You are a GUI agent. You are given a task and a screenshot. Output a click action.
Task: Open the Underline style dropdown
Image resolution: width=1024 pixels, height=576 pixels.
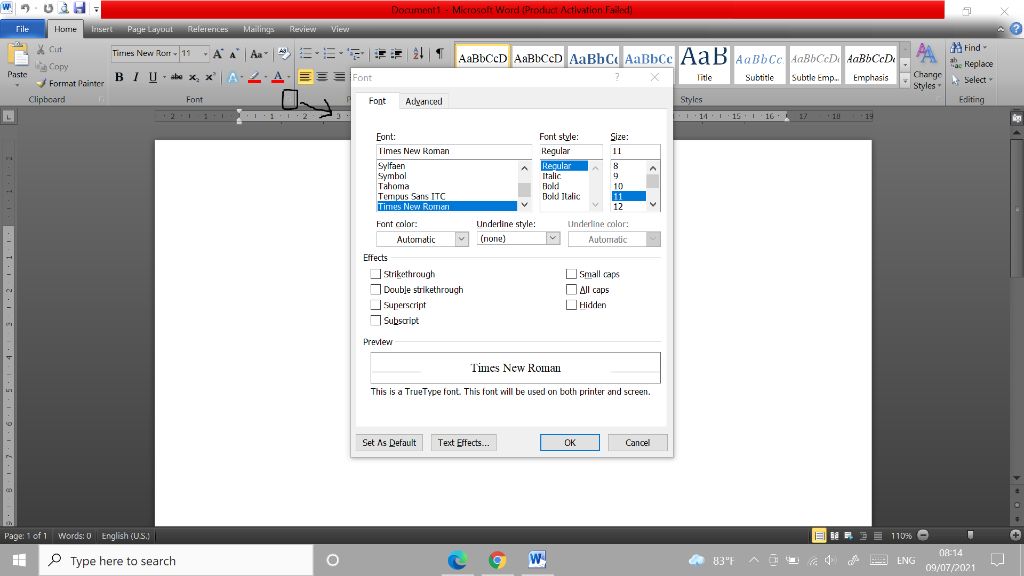[552, 238]
